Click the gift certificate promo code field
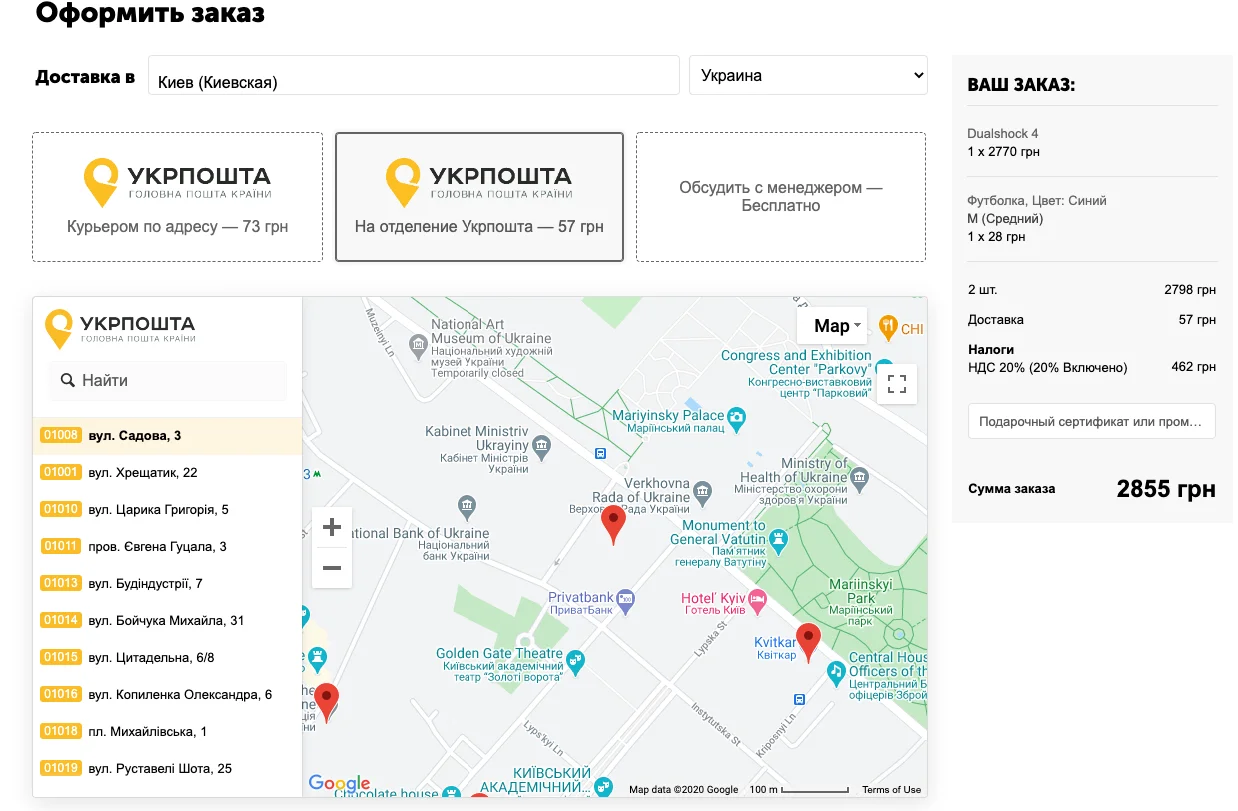The width and height of the screenshot is (1238, 811). click(x=1091, y=422)
